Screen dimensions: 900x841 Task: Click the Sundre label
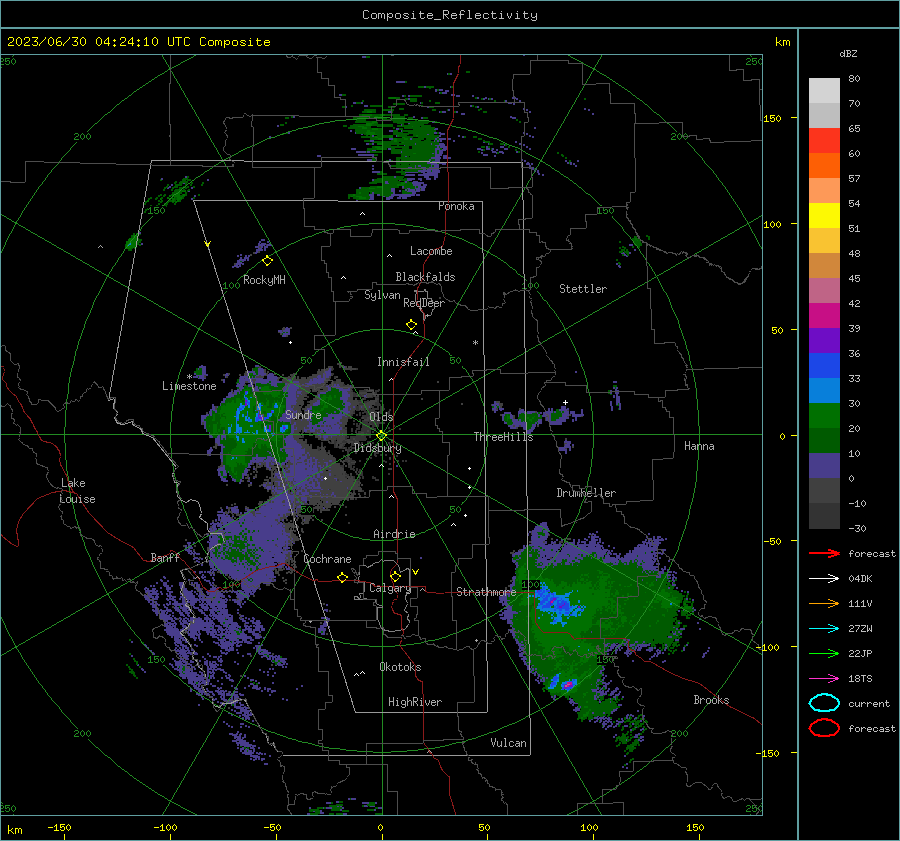click(303, 414)
